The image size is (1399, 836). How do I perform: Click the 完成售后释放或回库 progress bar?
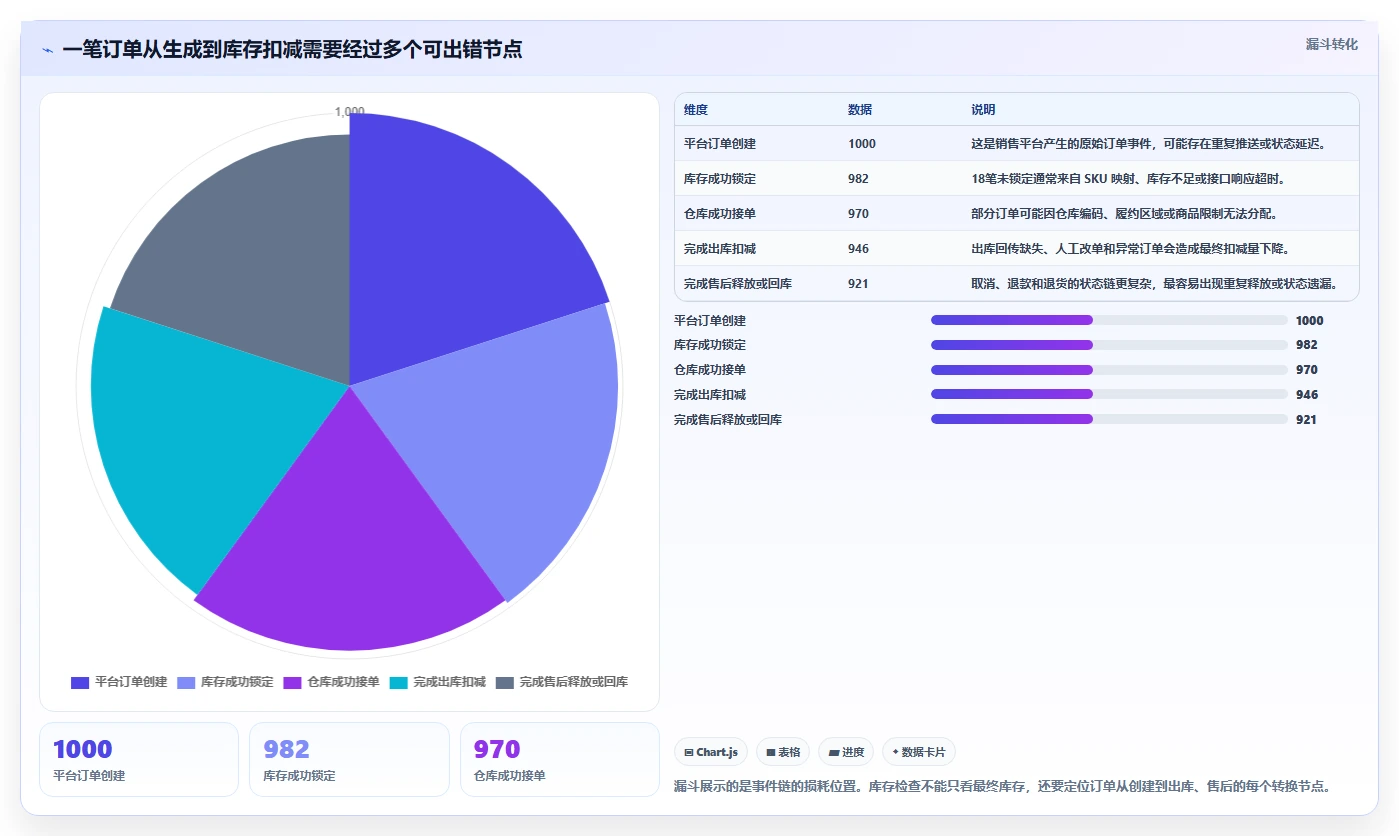point(1109,419)
